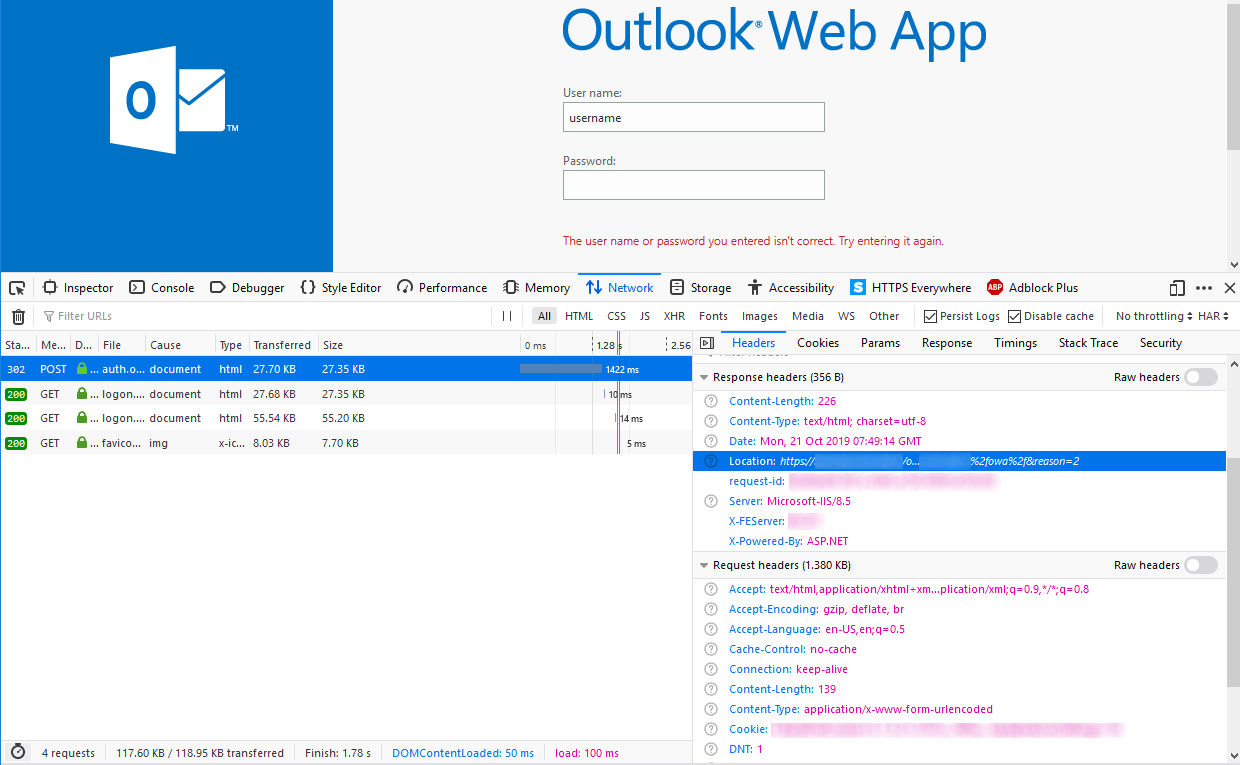Screen dimensions: 1240x765
Task: Open help icon for Accept-Encoding header
Action: coord(711,609)
